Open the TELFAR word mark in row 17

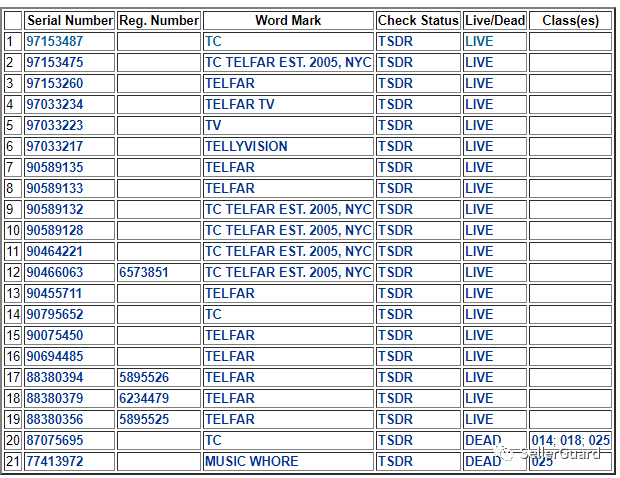230,377
